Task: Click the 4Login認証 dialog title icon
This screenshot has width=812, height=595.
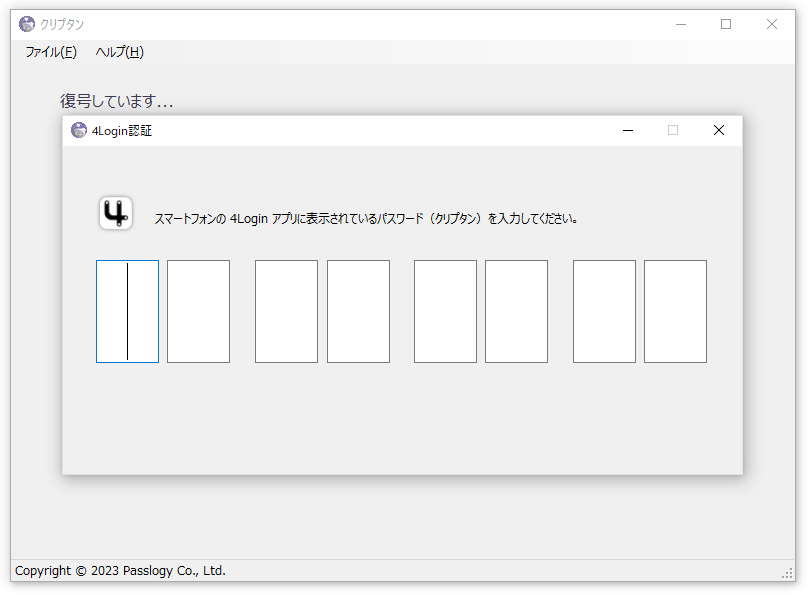Action: pos(79,130)
